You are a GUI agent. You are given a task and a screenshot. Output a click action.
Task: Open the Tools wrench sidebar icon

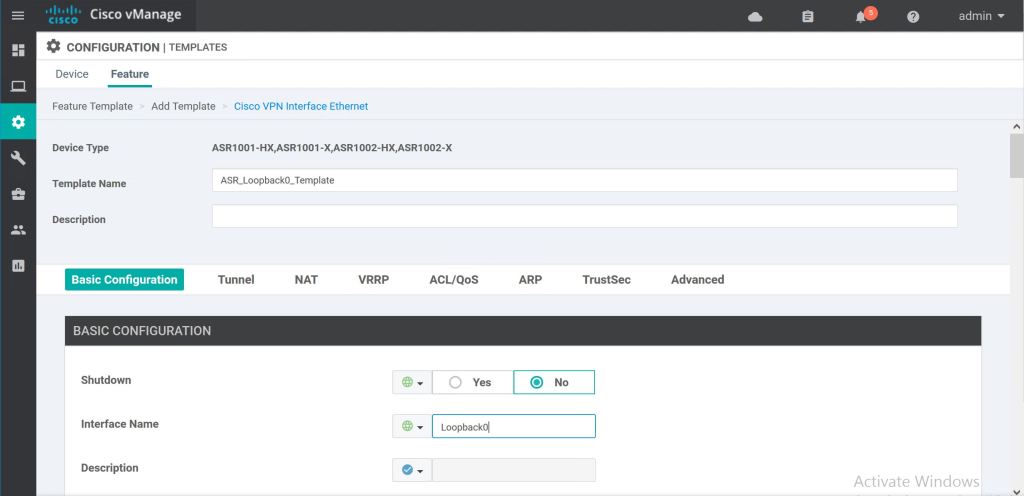(x=17, y=158)
